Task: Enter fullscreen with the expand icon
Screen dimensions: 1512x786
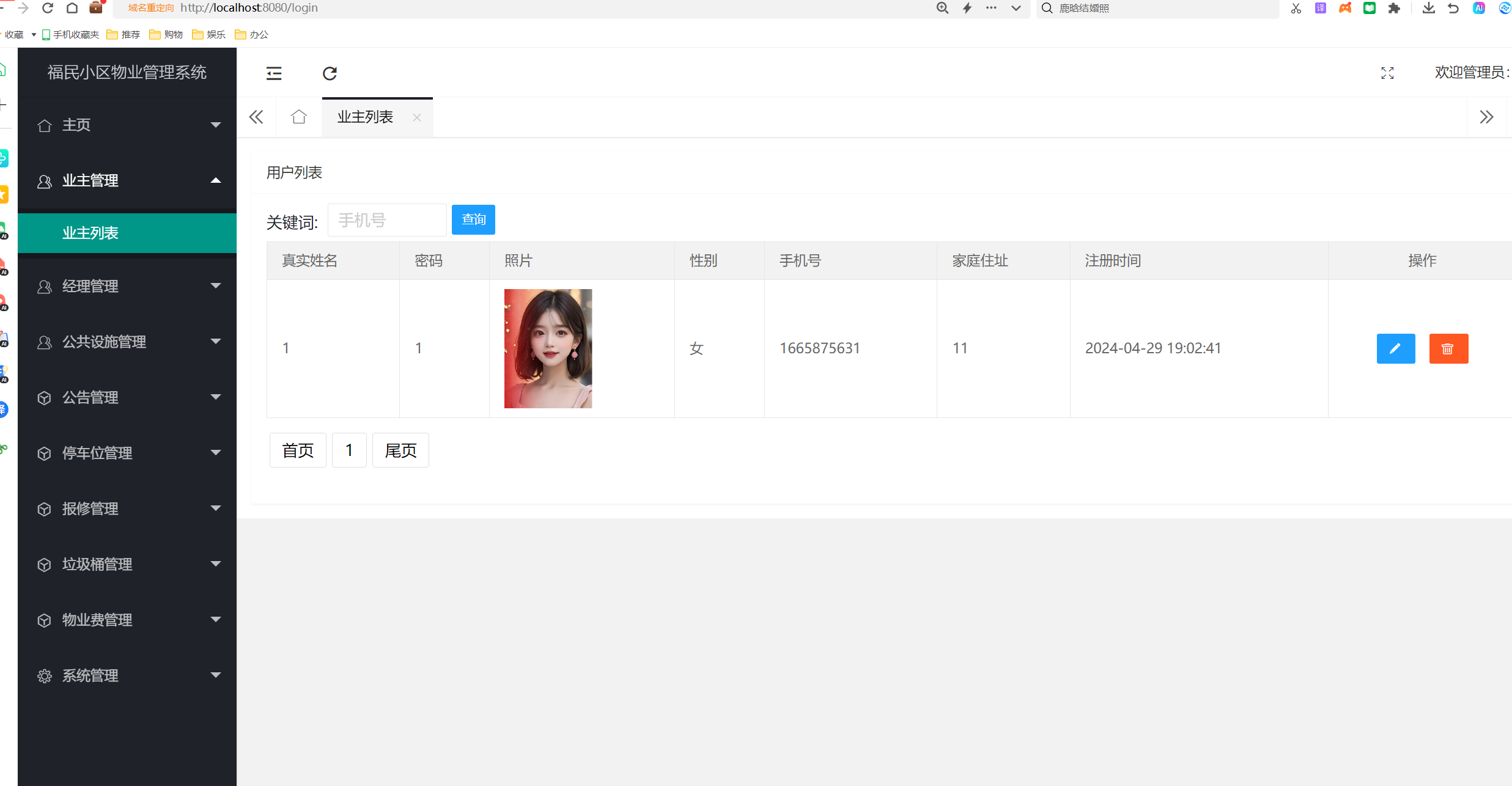Action: (1387, 73)
